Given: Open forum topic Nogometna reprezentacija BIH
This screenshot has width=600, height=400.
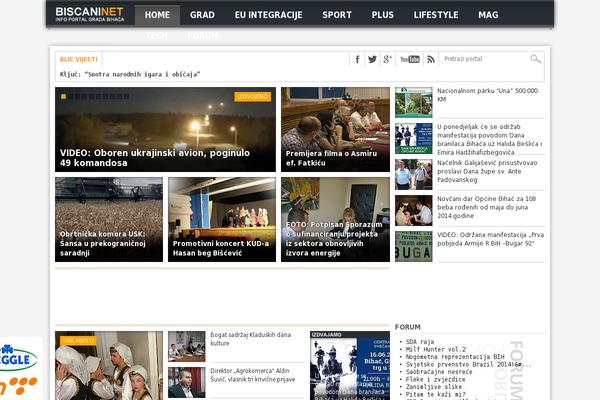Looking at the screenshot, I should pyautogui.click(x=455, y=357).
